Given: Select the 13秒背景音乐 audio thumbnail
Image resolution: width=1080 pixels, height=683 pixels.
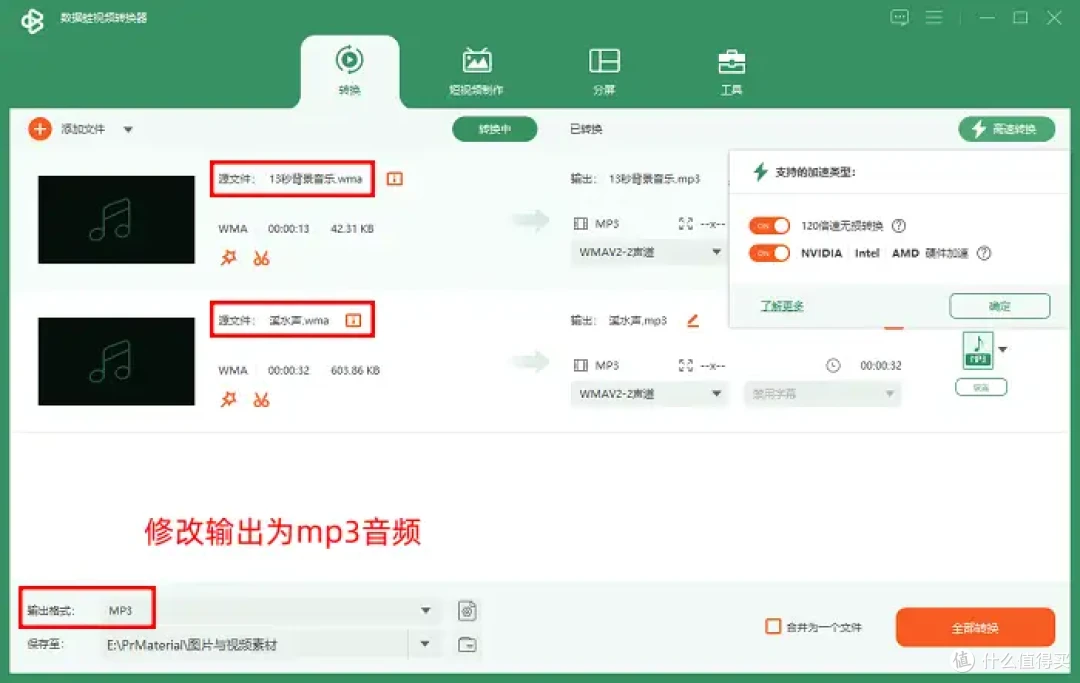Looking at the screenshot, I should [116, 220].
